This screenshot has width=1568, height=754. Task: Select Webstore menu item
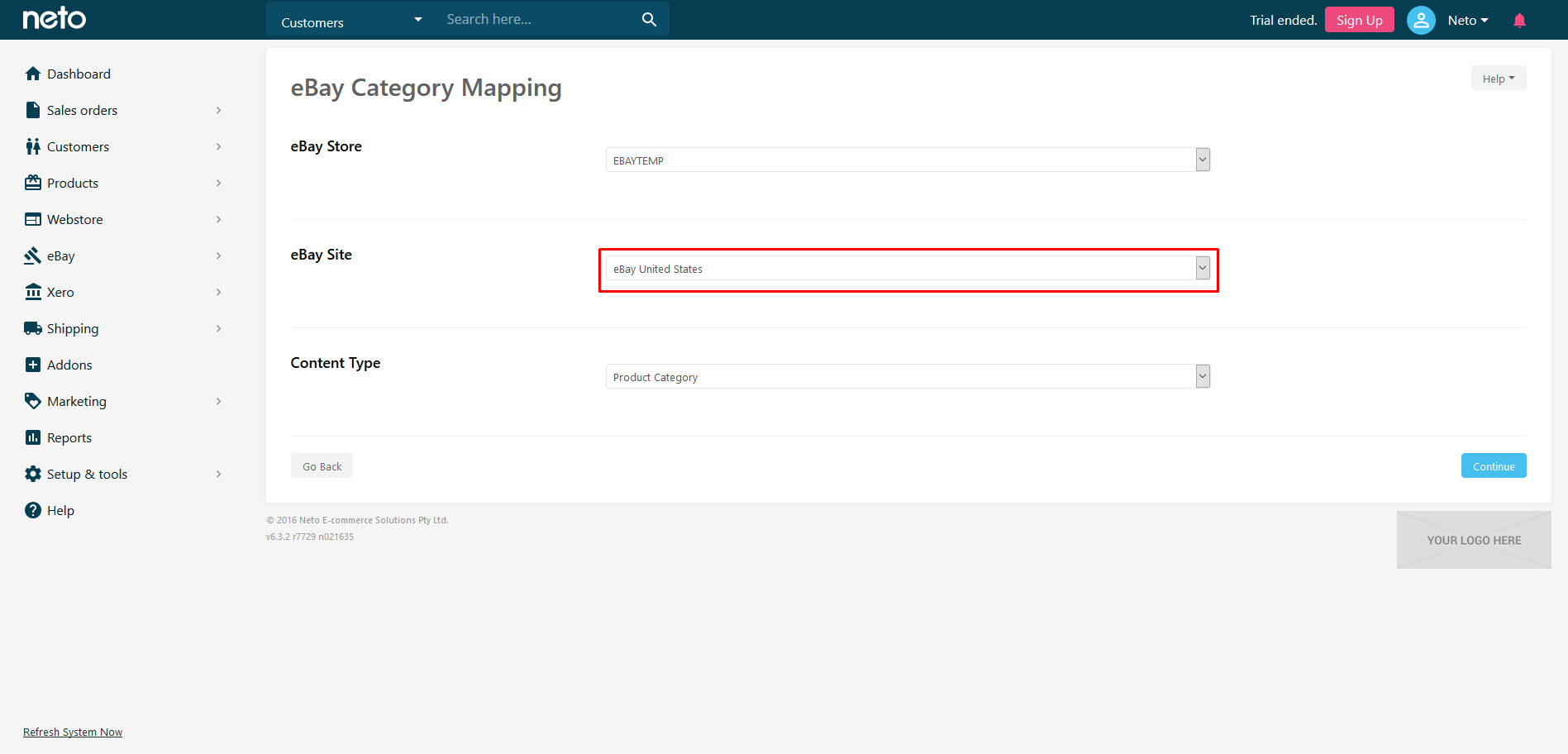pos(75,219)
